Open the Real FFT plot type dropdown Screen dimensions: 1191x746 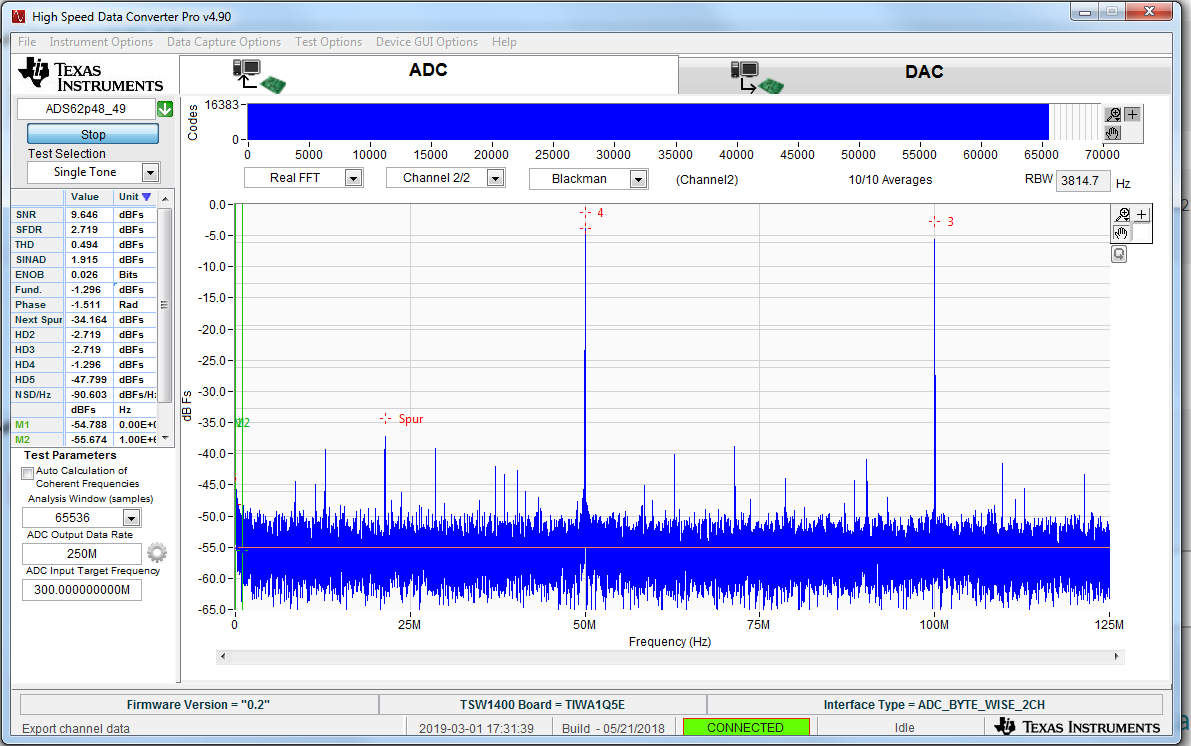pos(353,178)
